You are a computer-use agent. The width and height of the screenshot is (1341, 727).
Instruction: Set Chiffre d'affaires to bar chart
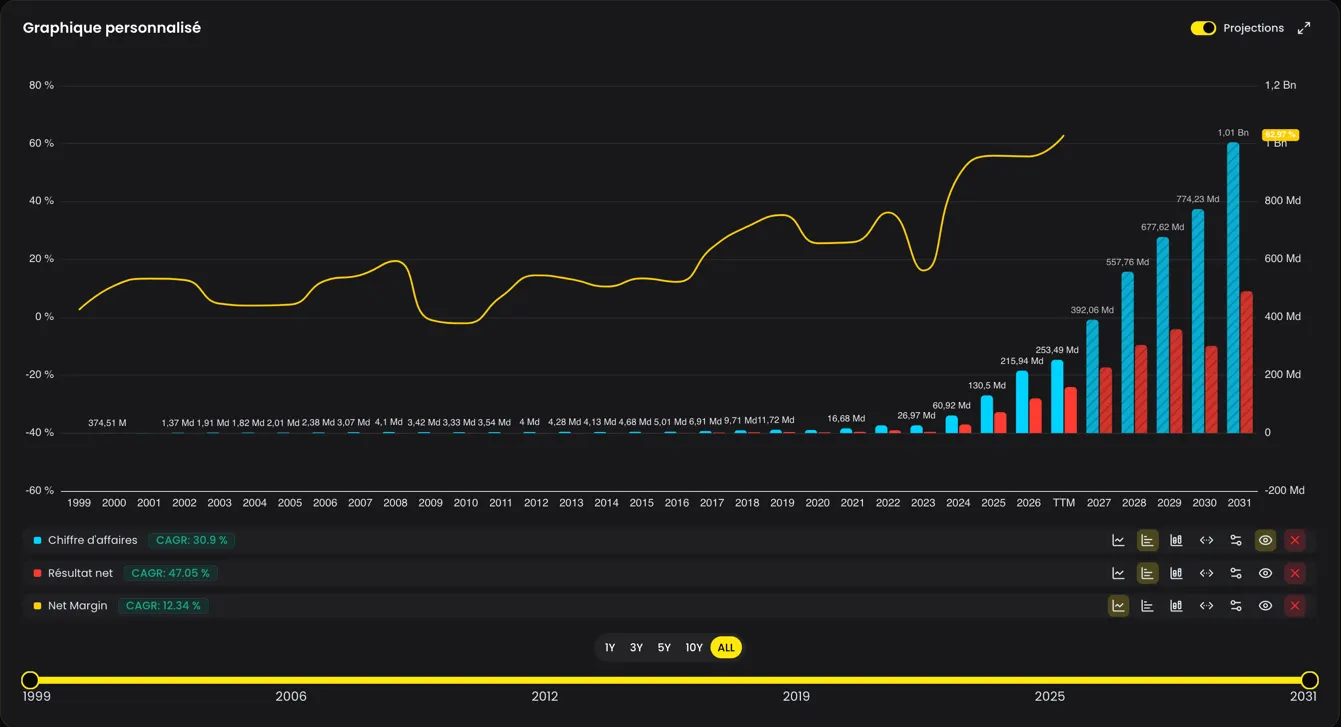click(x=1147, y=540)
